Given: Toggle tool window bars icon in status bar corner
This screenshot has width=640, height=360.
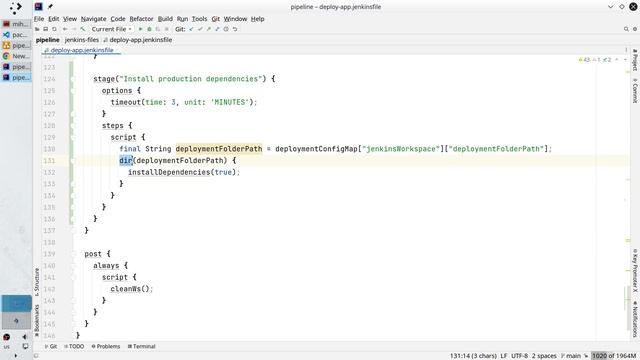Looking at the screenshot, I should pyautogui.click(x=36, y=356).
